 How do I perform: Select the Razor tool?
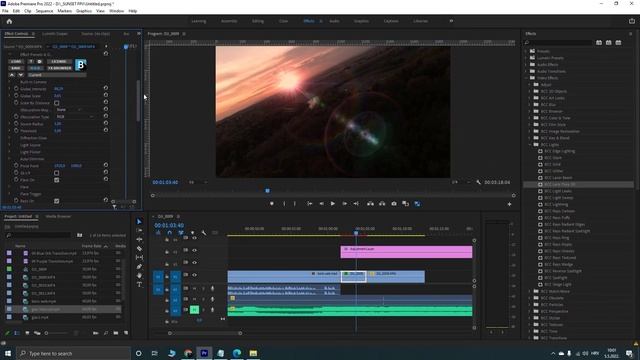(139, 248)
